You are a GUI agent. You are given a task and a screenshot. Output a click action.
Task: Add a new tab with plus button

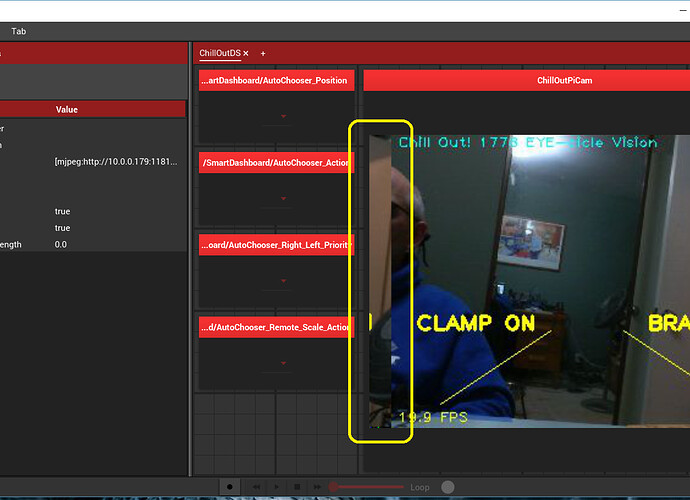coord(263,54)
